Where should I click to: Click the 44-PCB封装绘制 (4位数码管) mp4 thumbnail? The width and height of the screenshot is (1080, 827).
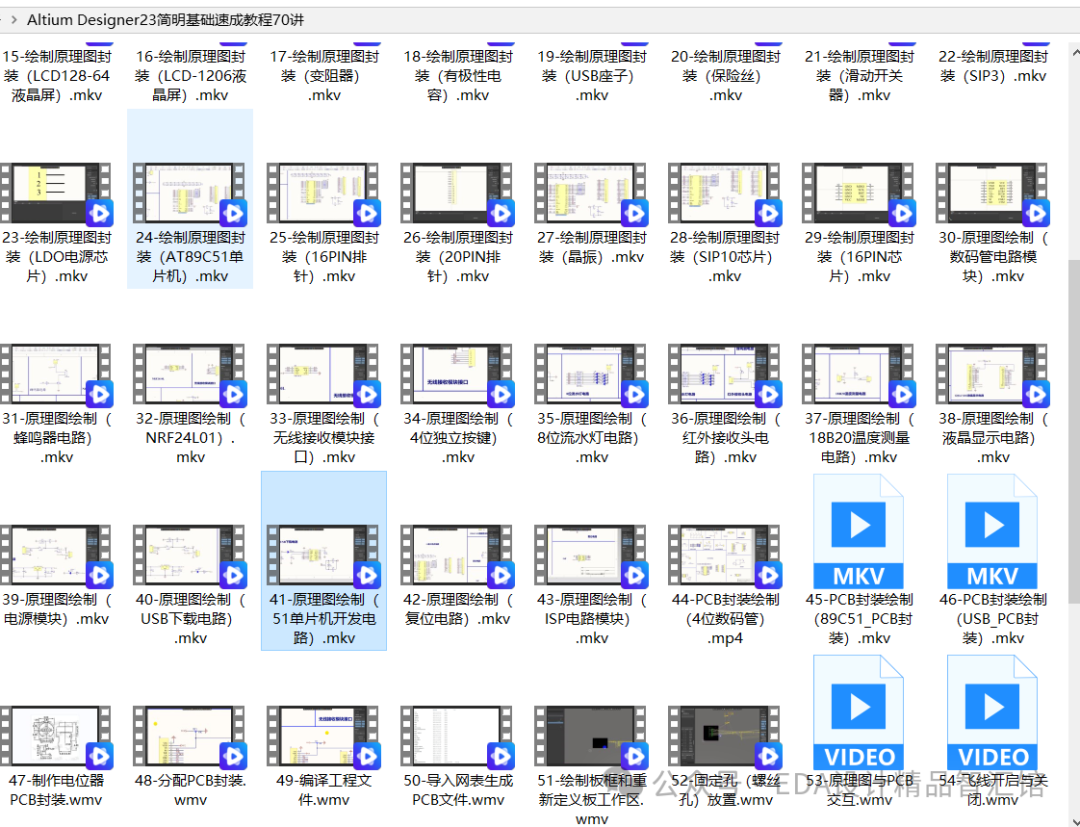[x=725, y=556]
